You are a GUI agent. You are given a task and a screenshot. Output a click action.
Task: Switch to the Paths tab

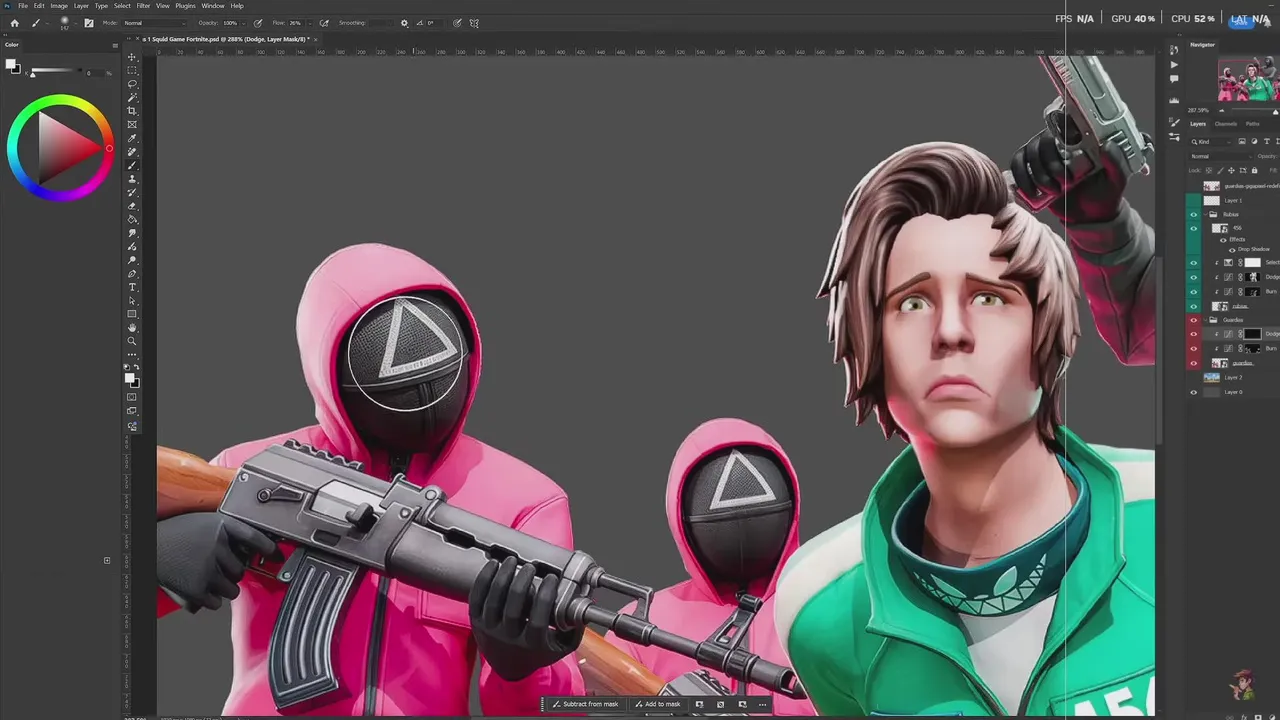tap(1252, 124)
